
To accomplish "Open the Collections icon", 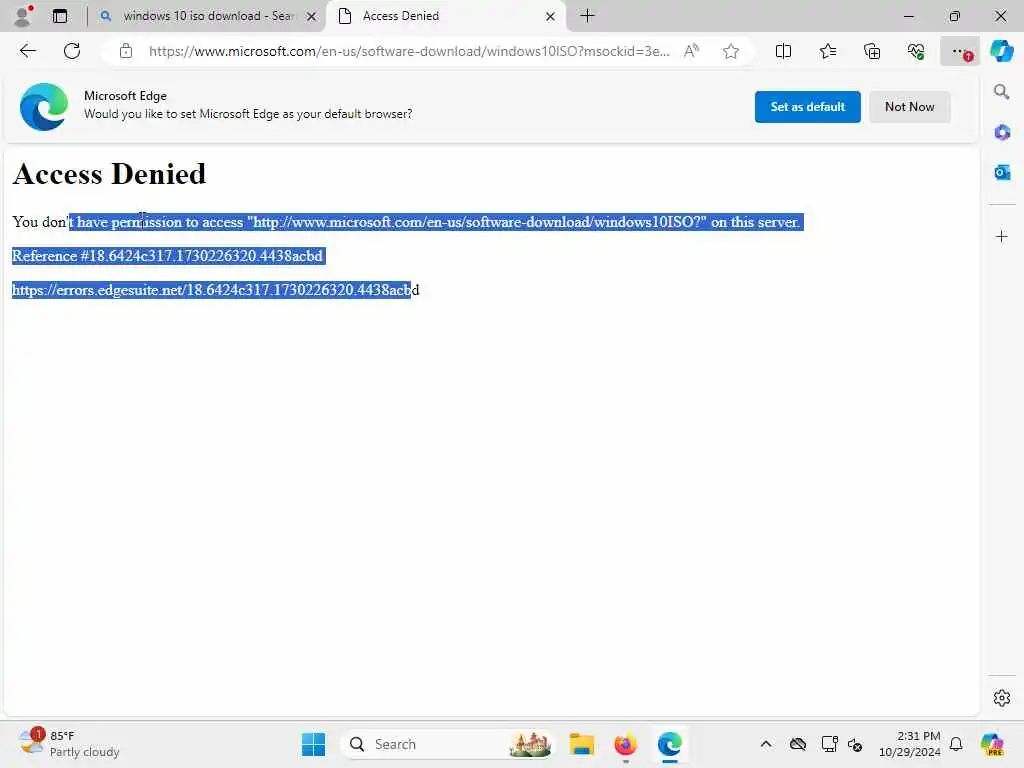I will pyautogui.click(x=872, y=51).
